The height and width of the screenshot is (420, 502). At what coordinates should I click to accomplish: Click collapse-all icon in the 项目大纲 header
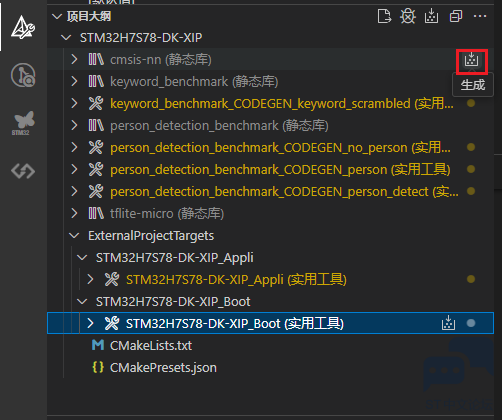[x=456, y=16]
